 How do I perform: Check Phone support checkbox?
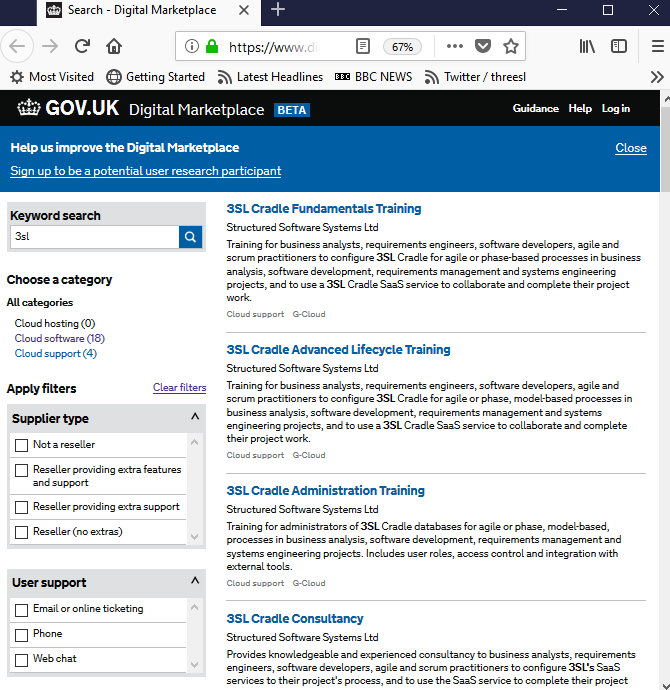click(x=22, y=635)
